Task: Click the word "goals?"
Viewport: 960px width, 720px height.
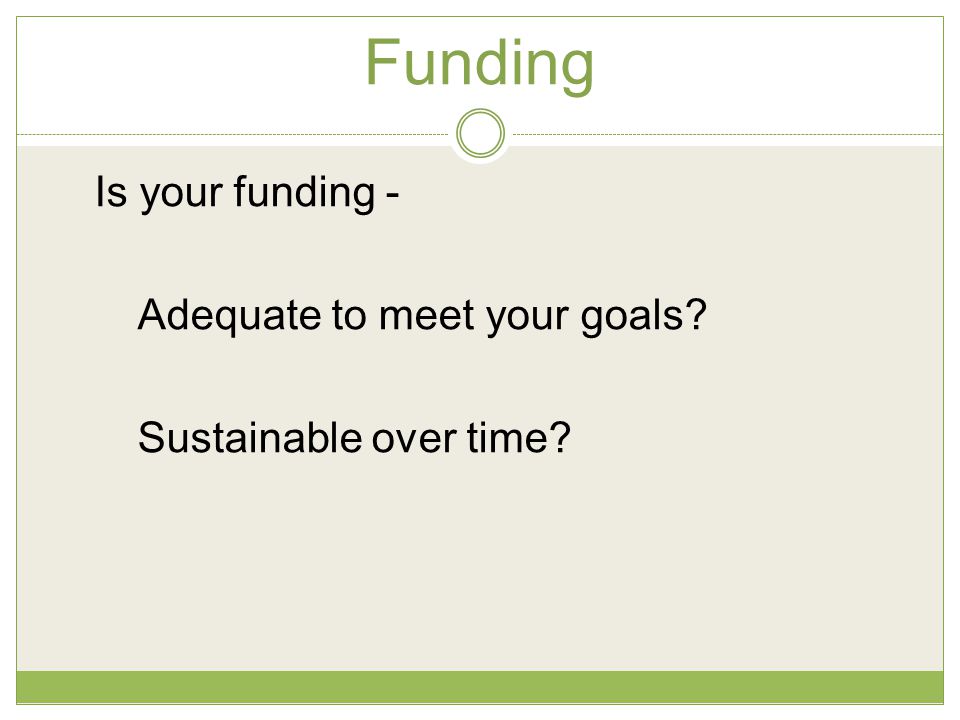Action: [x=643, y=316]
